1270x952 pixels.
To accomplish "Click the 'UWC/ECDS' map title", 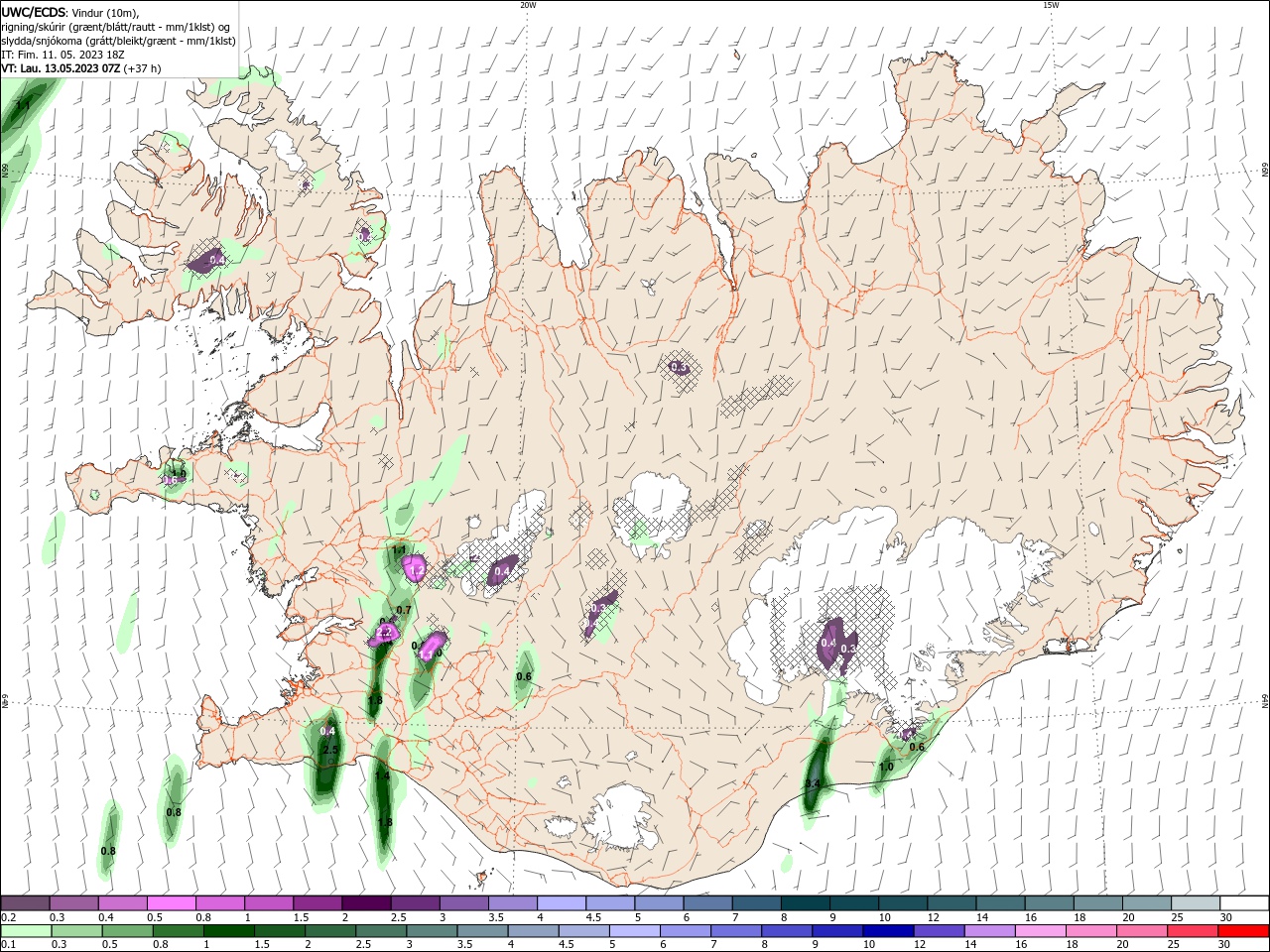I will tap(34, 12).
